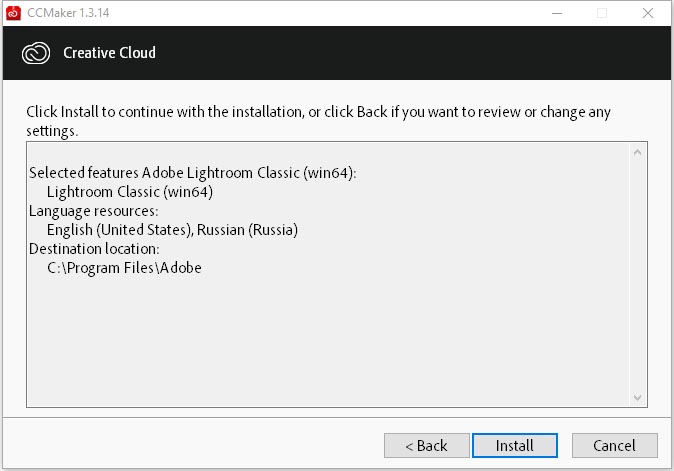
Task: Click the 'Destination location:' line
Action: [94, 249]
